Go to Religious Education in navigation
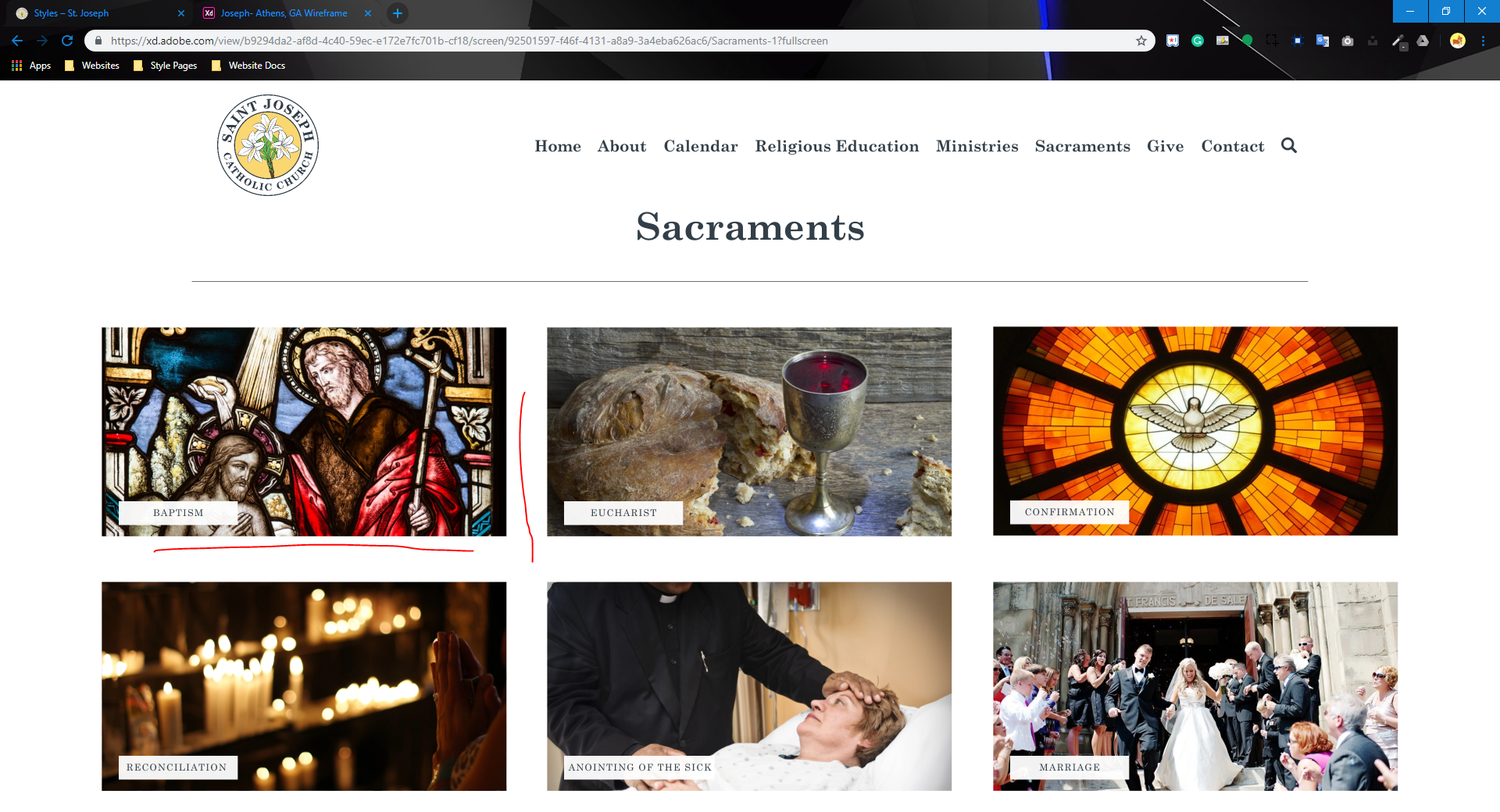This screenshot has height=812, width=1500. coord(837,146)
